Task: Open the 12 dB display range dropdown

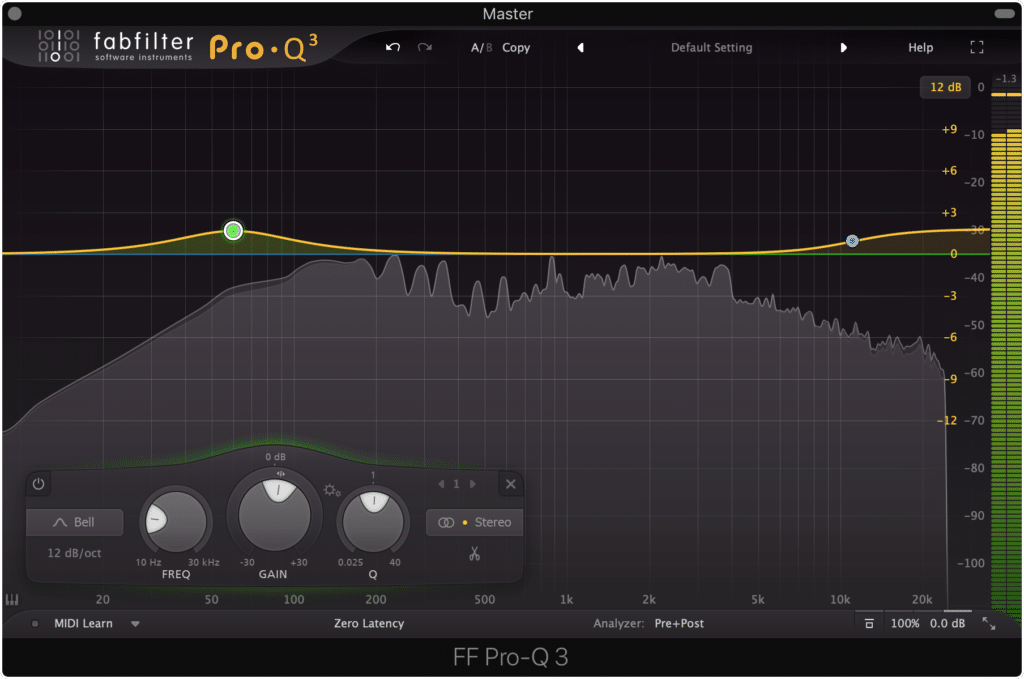Action: (945, 87)
